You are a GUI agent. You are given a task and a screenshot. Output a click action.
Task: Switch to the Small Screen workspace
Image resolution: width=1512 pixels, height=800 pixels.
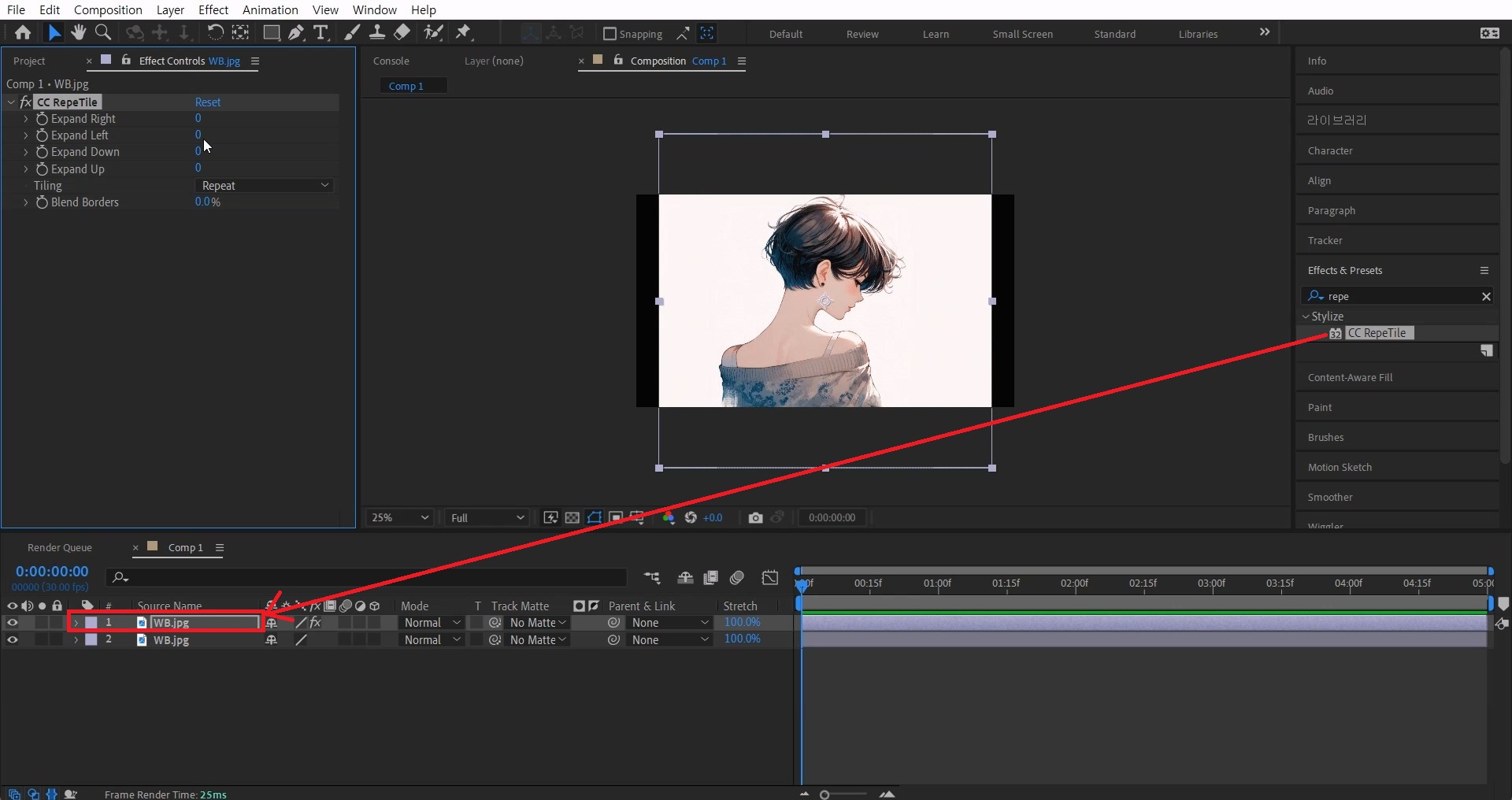click(x=1022, y=34)
